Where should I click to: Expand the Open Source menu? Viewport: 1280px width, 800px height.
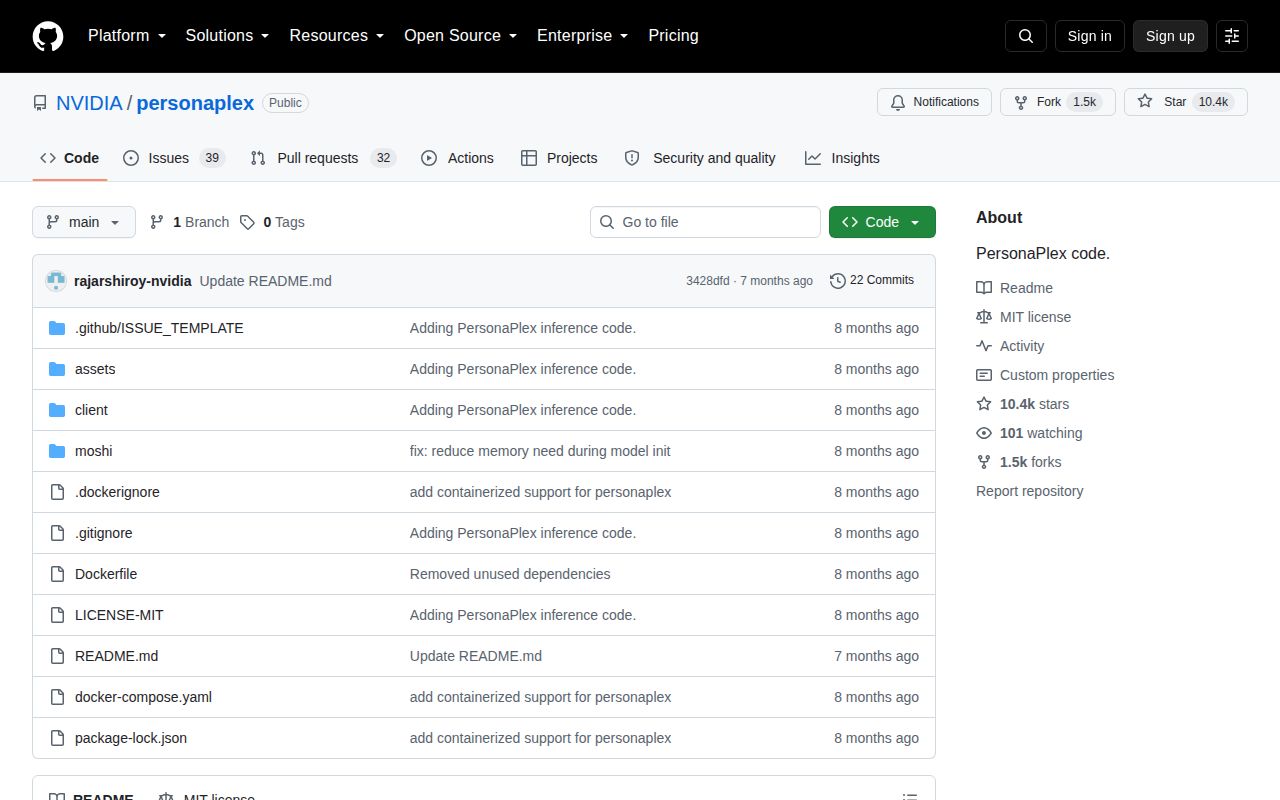point(460,36)
